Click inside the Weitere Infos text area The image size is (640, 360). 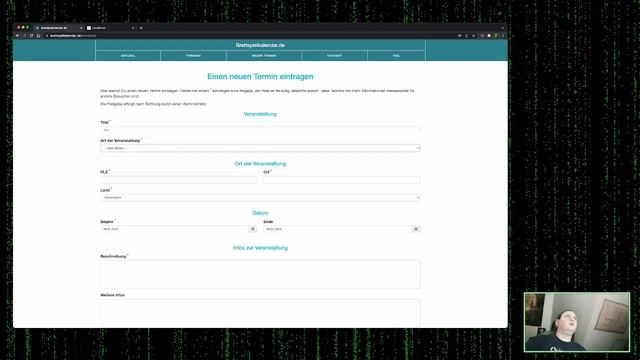click(x=260, y=313)
